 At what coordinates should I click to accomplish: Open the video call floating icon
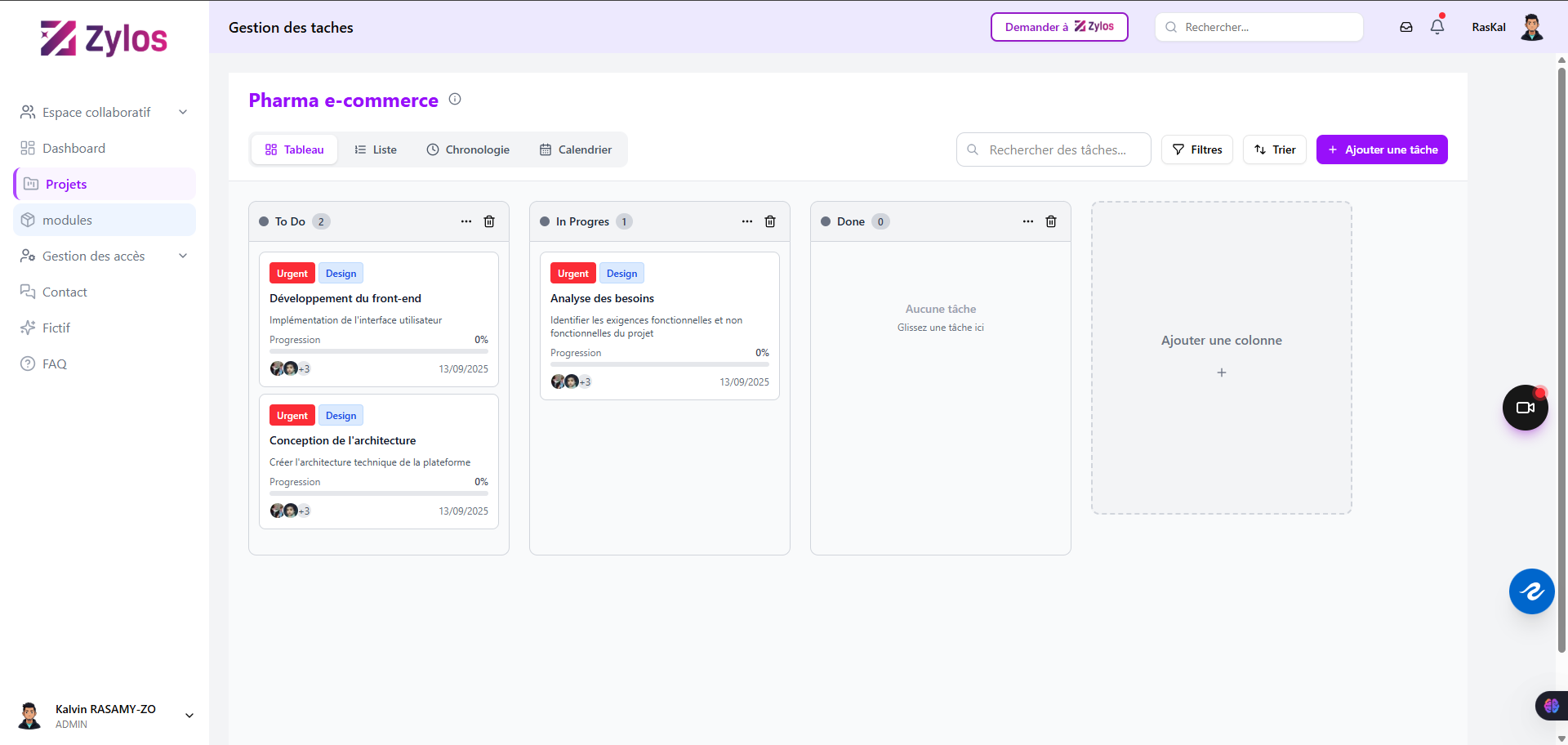pos(1524,408)
